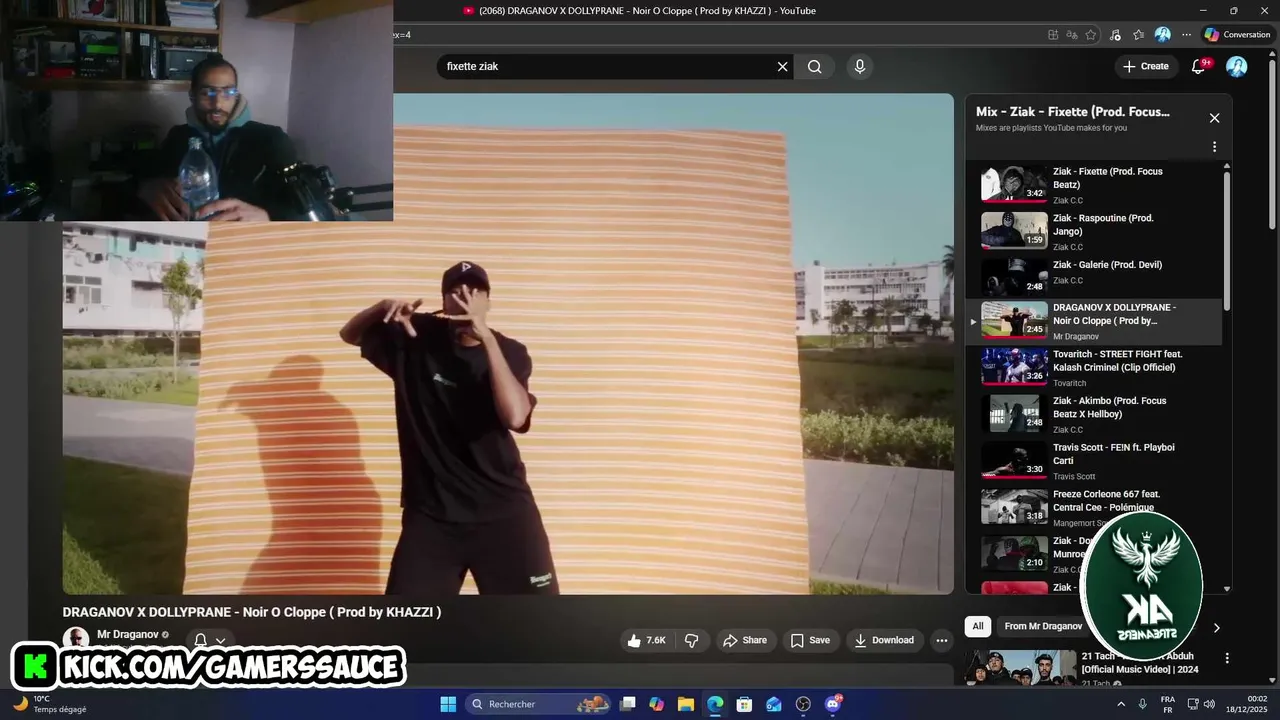Open the Edge Copilot Conversation button
This screenshot has width=1280, height=720.
[x=1237, y=35]
